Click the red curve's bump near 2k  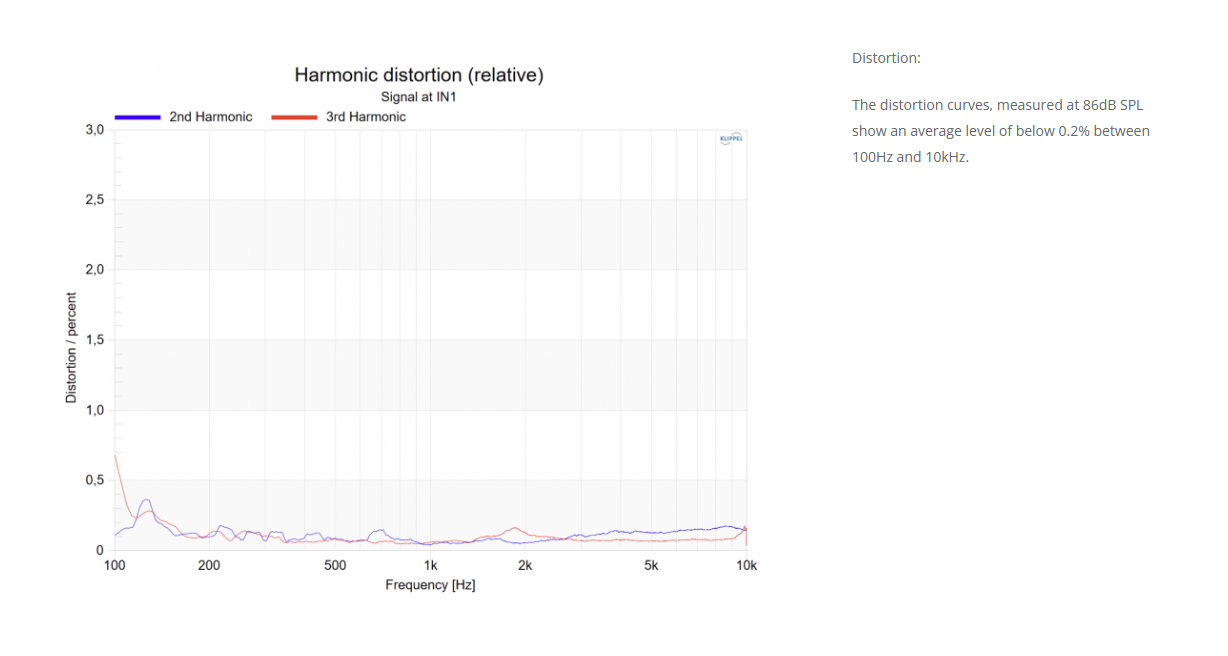point(515,529)
